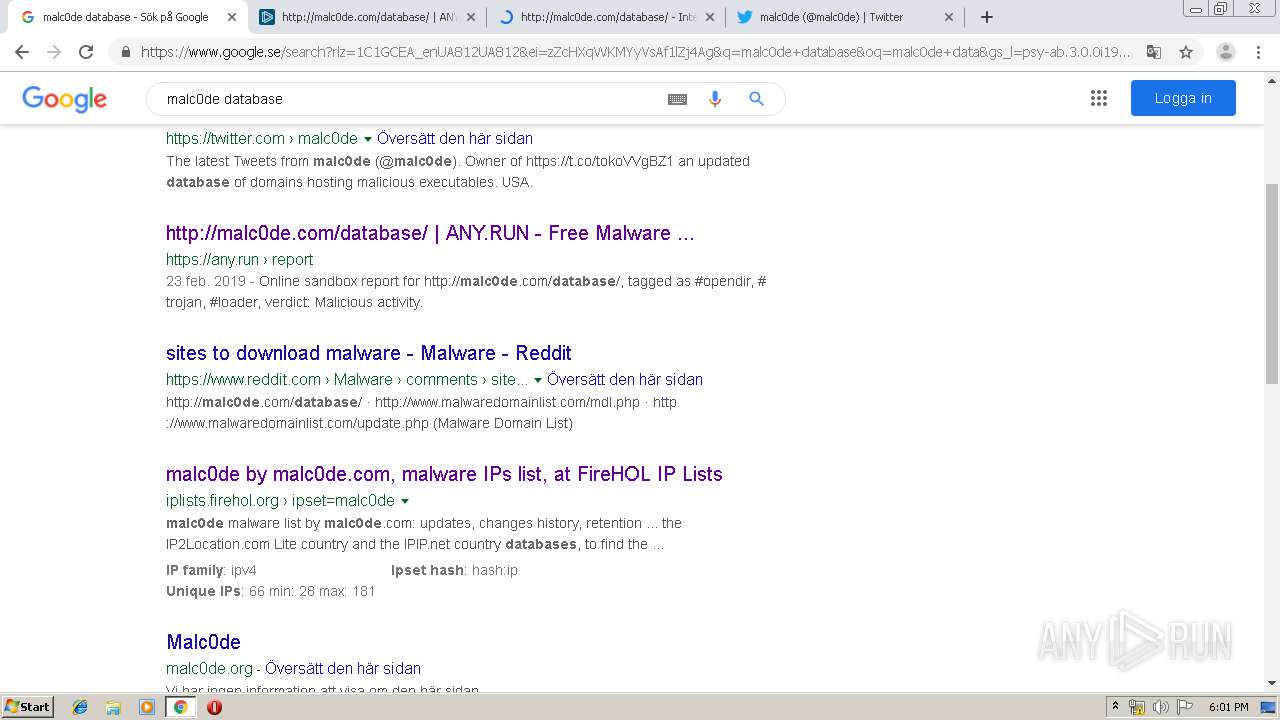This screenshot has height=720, width=1280.
Task: Open the Google Translate page icon
Action: pos(1153,52)
